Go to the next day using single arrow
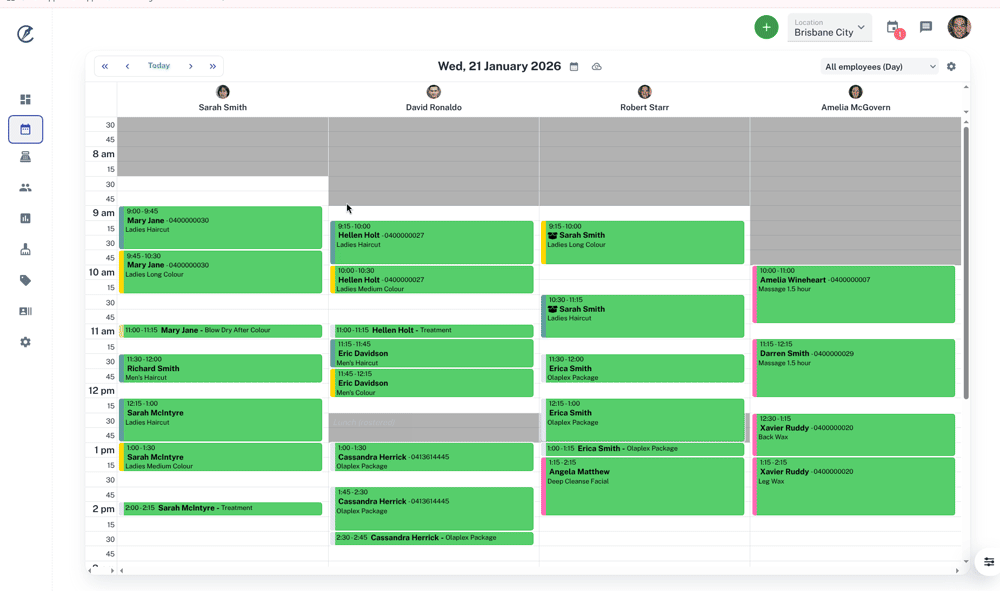The height and width of the screenshot is (591, 1000). coord(191,67)
